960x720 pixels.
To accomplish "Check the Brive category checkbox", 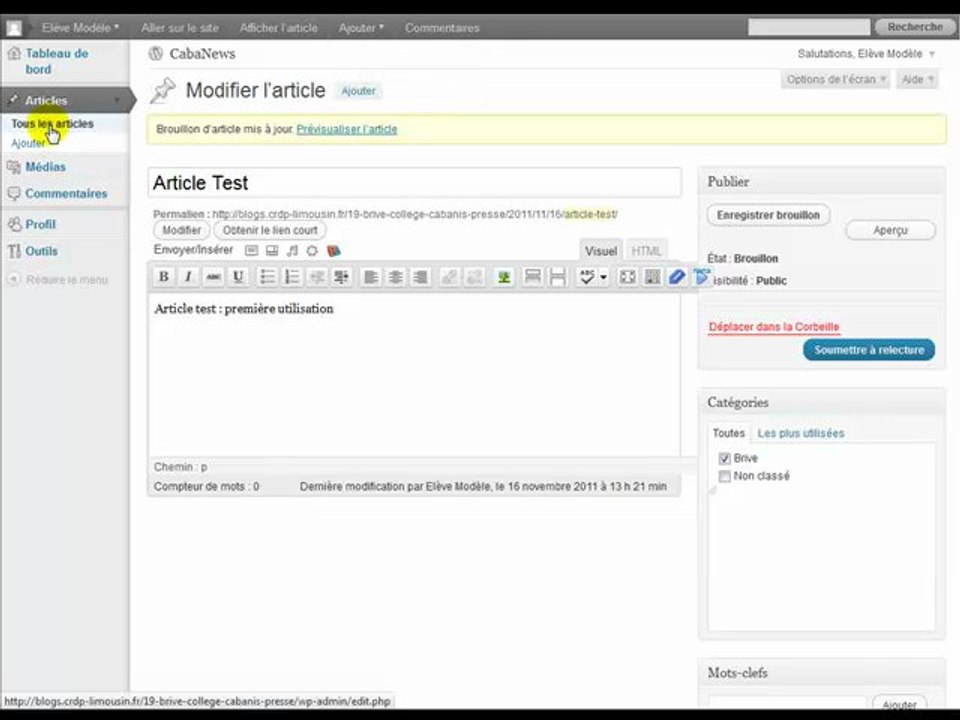I will [x=725, y=458].
